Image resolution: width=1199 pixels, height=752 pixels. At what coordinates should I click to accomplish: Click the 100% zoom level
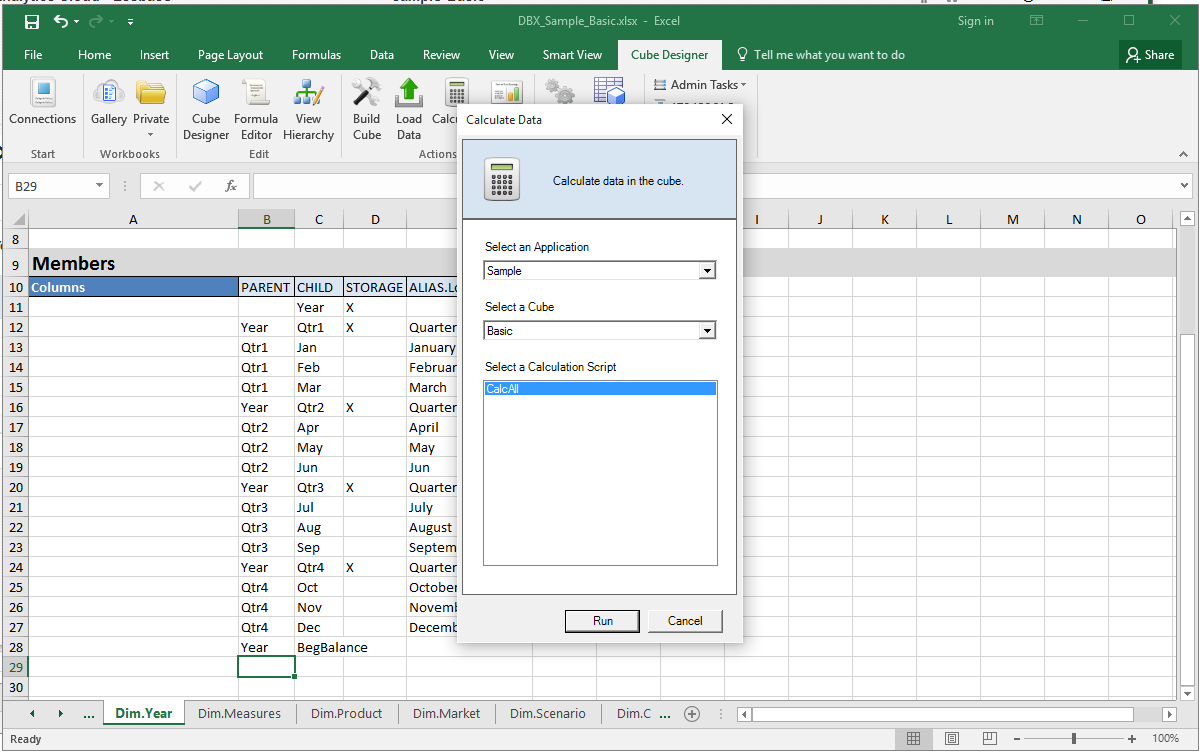[x=1165, y=739]
